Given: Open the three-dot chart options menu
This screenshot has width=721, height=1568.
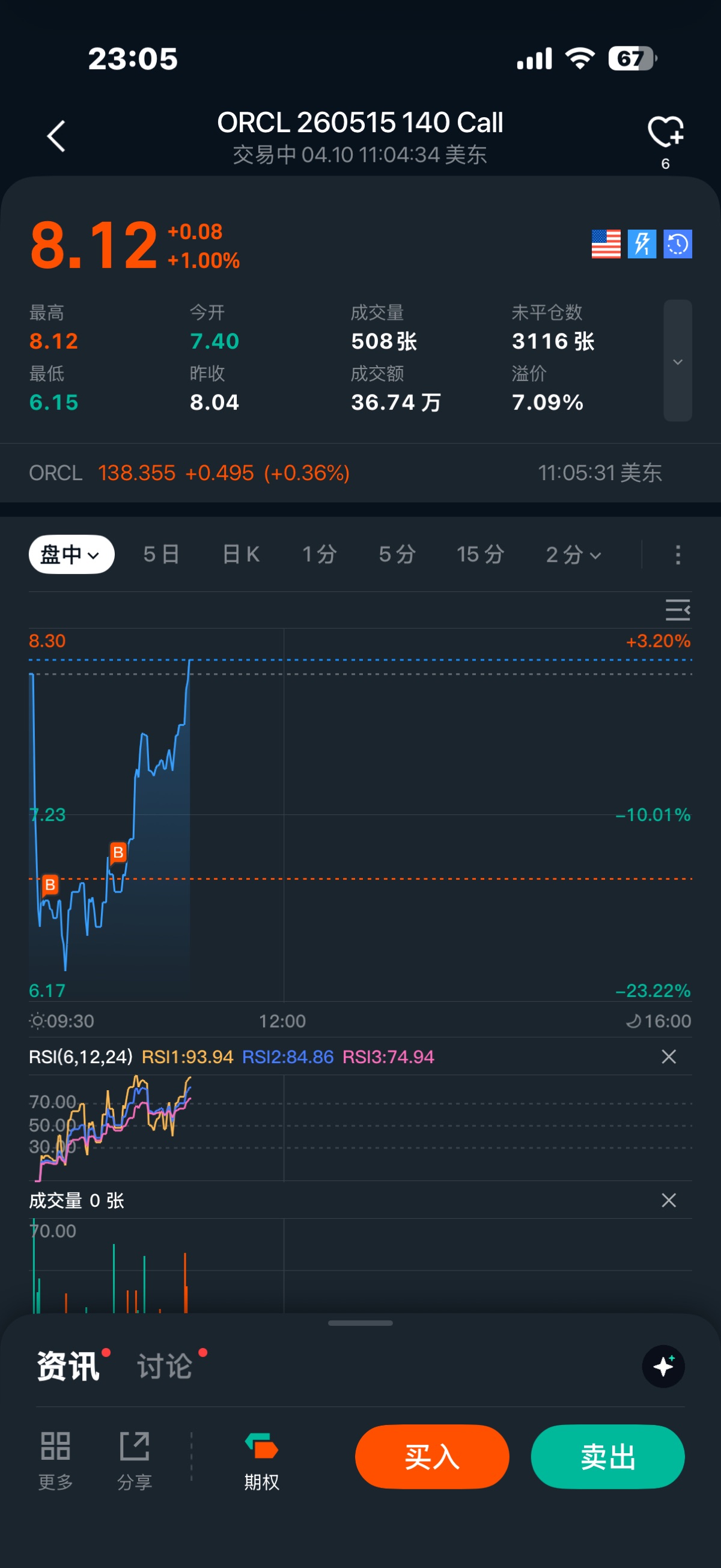Looking at the screenshot, I should pyautogui.click(x=678, y=555).
